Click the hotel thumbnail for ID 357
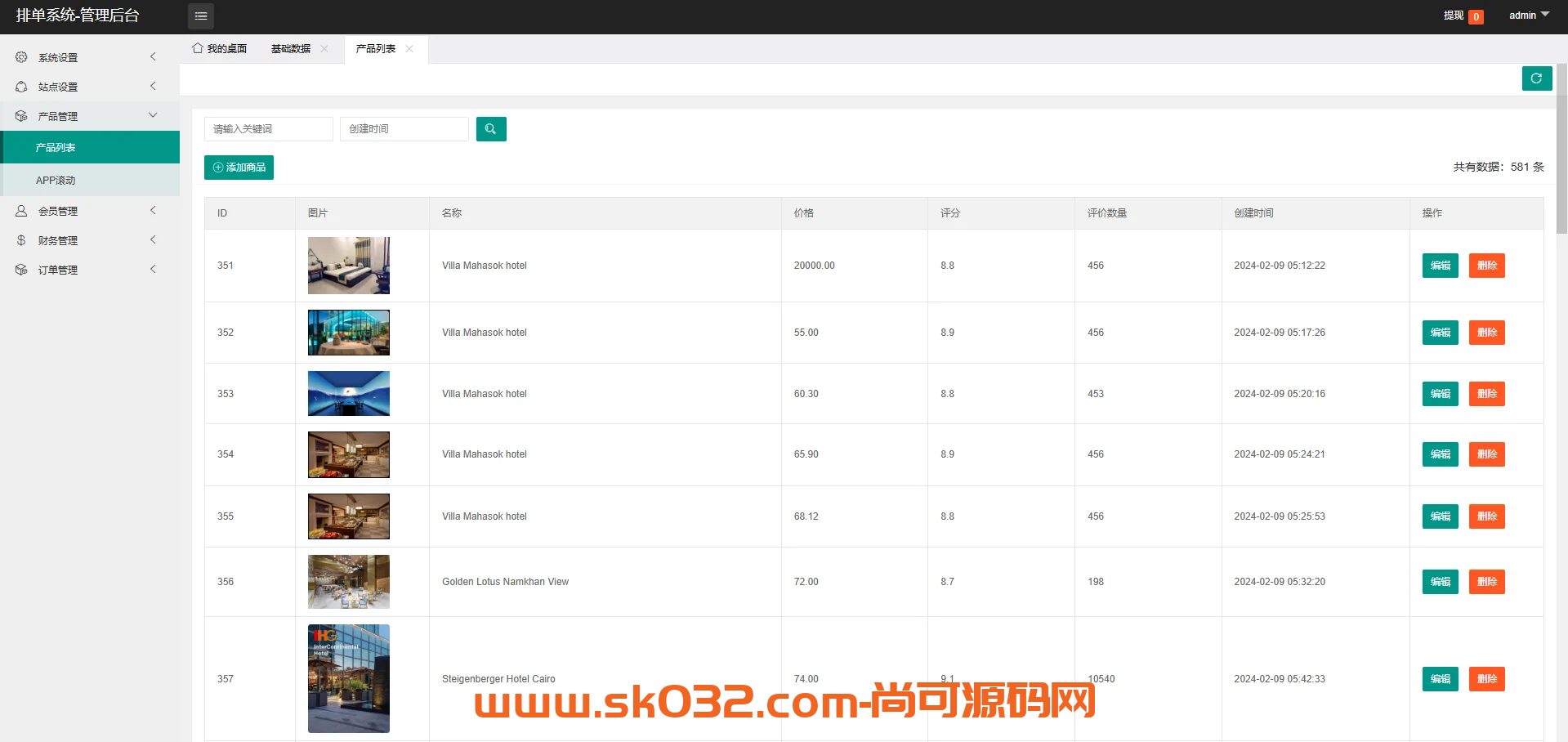 point(348,678)
